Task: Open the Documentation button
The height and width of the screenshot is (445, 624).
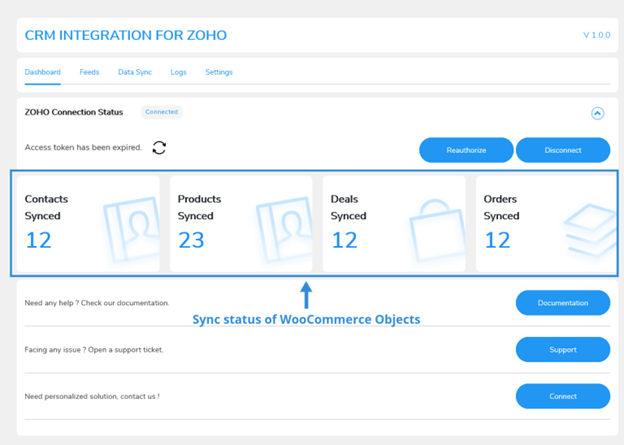Action: 563,302
